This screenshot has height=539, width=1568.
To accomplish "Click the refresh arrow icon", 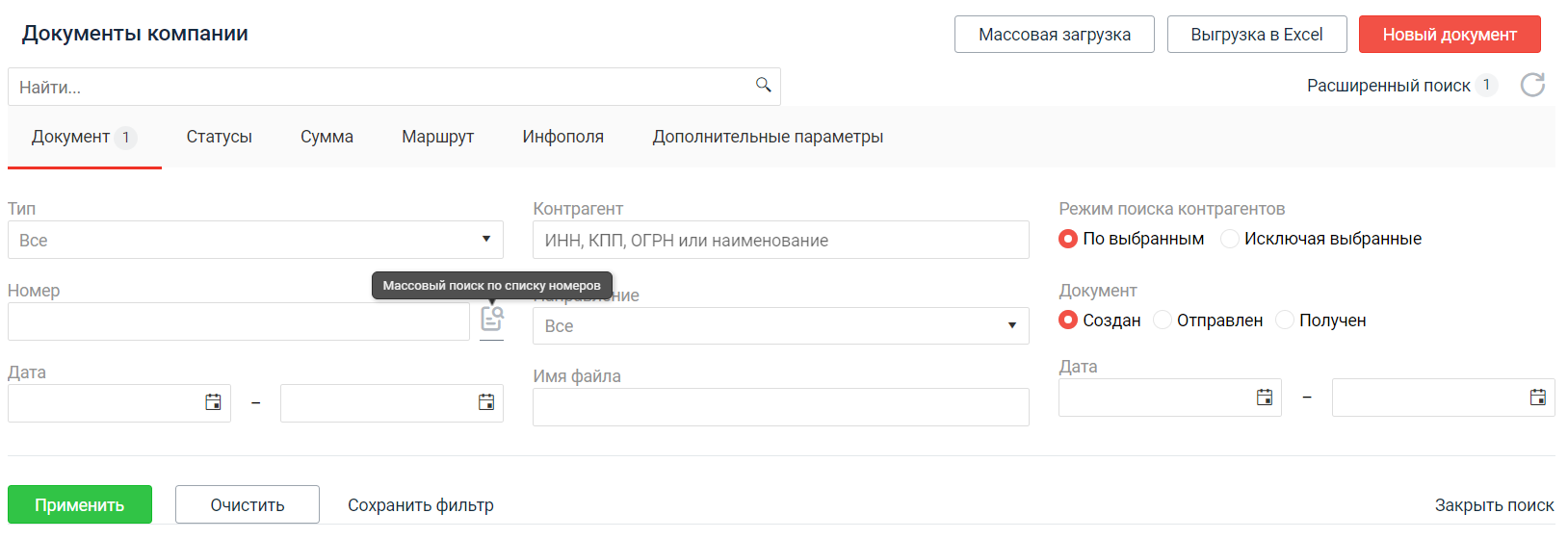I will (x=1532, y=85).
